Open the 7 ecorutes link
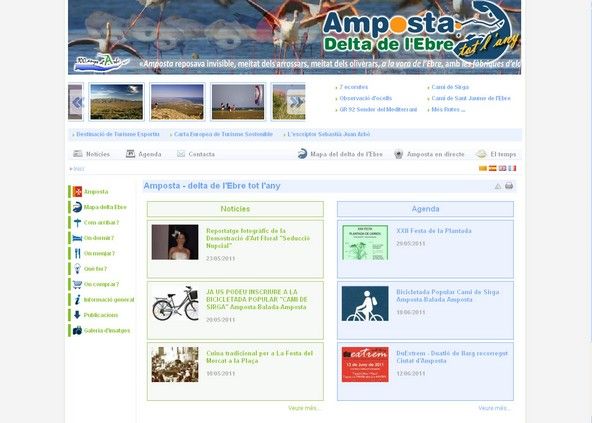Viewport: 592px width, 423px height. 353,87
